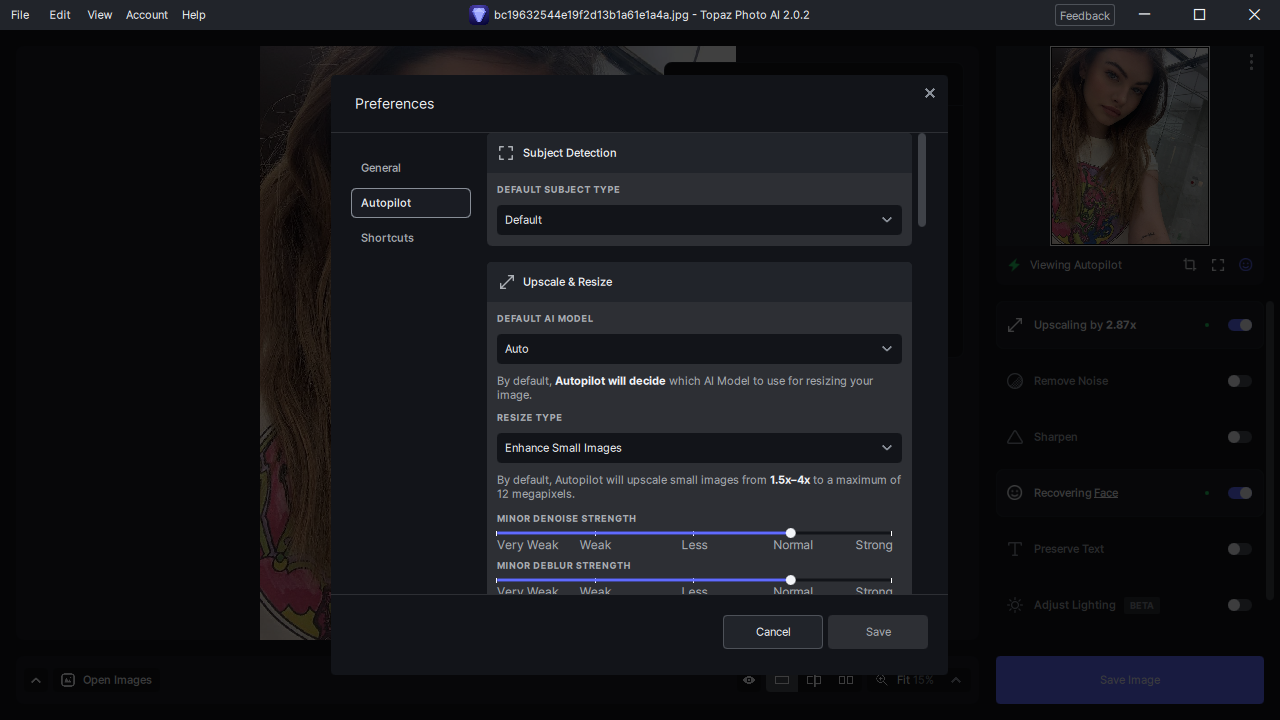The image size is (1280, 720).
Task: Open the Account menu
Action: [147, 15]
